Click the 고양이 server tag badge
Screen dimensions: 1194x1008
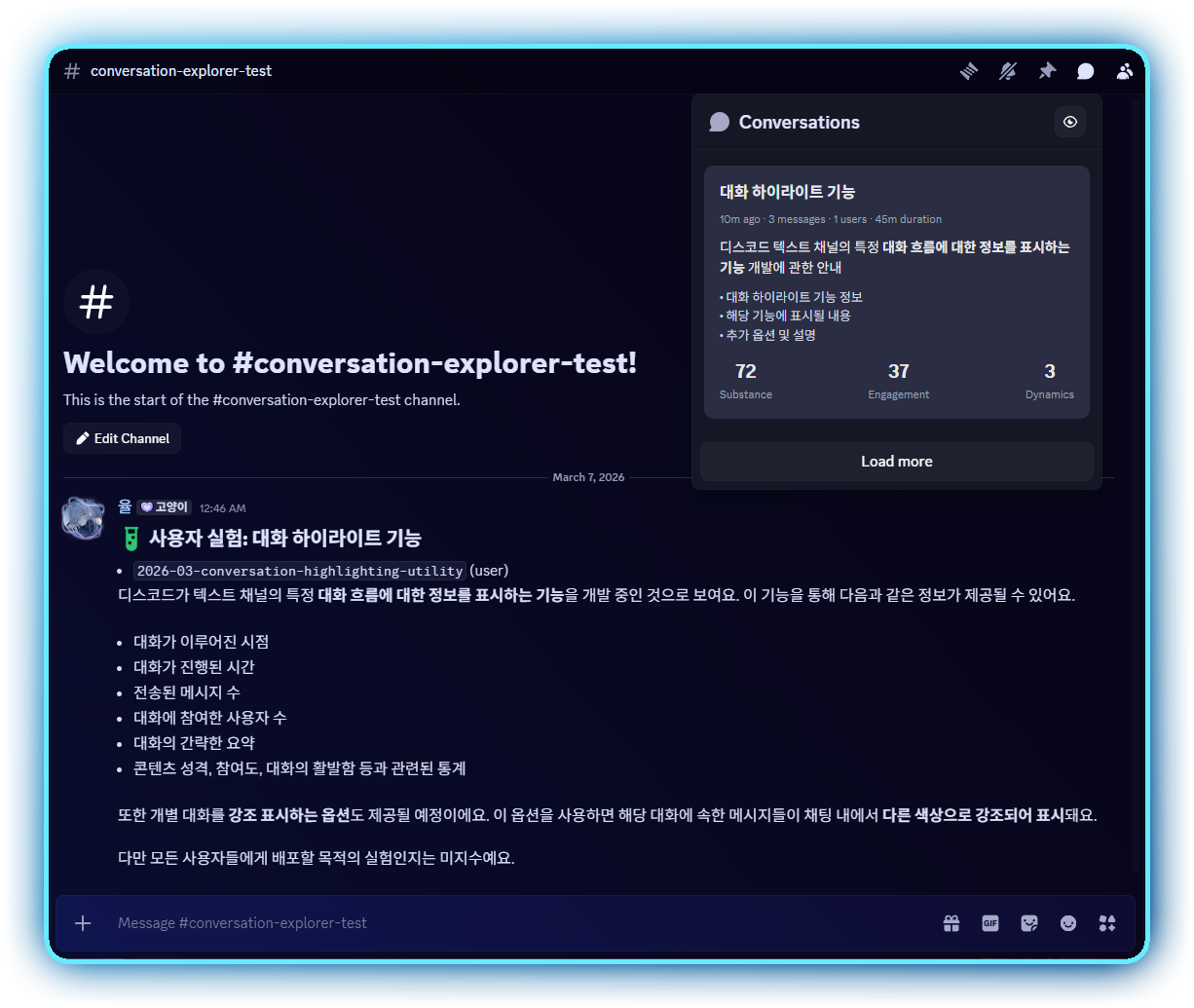pyautogui.click(x=165, y=507)
